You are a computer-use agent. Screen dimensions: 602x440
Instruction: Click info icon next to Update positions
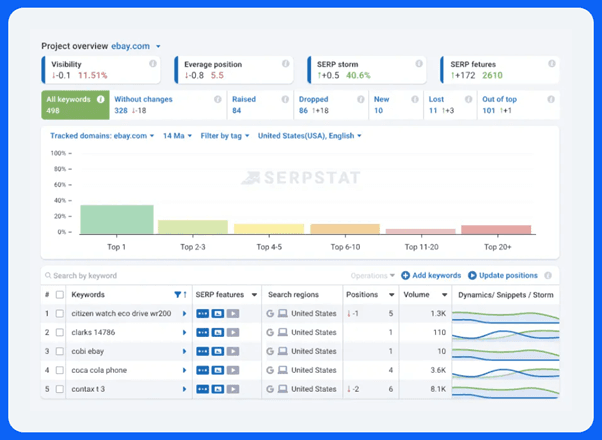point(546,275)
